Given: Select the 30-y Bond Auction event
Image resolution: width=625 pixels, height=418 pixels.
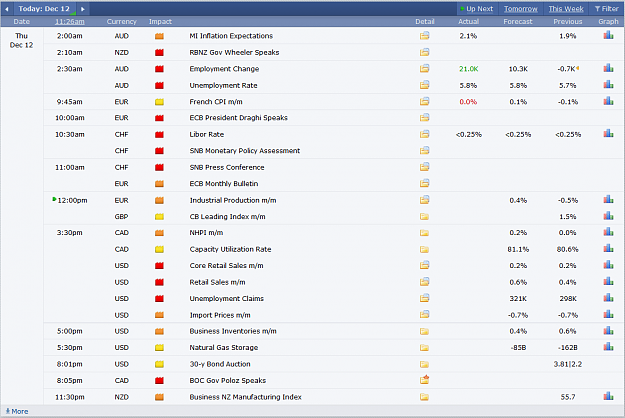Looking at the screenshot, I should 220,364.
